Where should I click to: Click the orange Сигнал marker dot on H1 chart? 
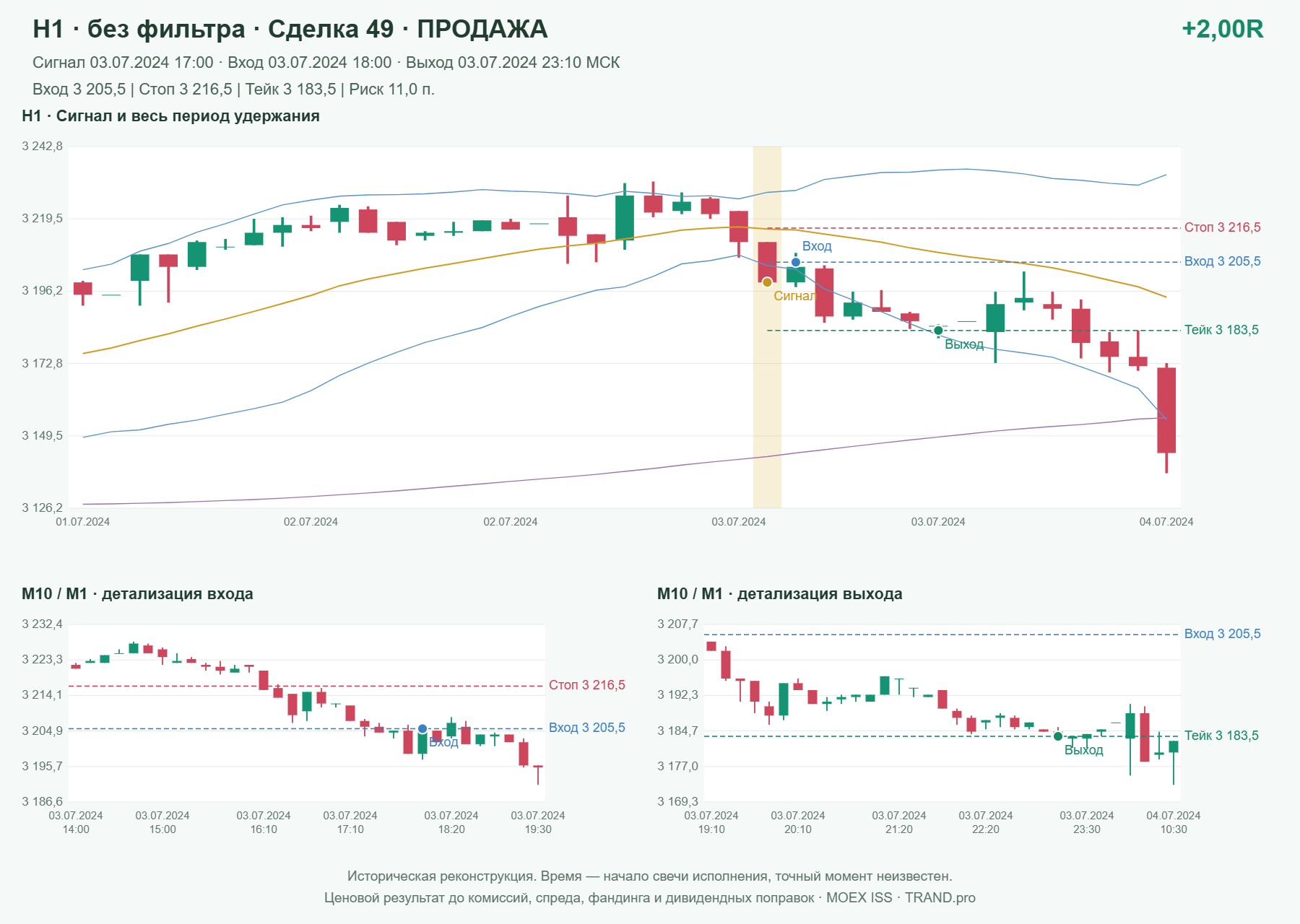767,282
